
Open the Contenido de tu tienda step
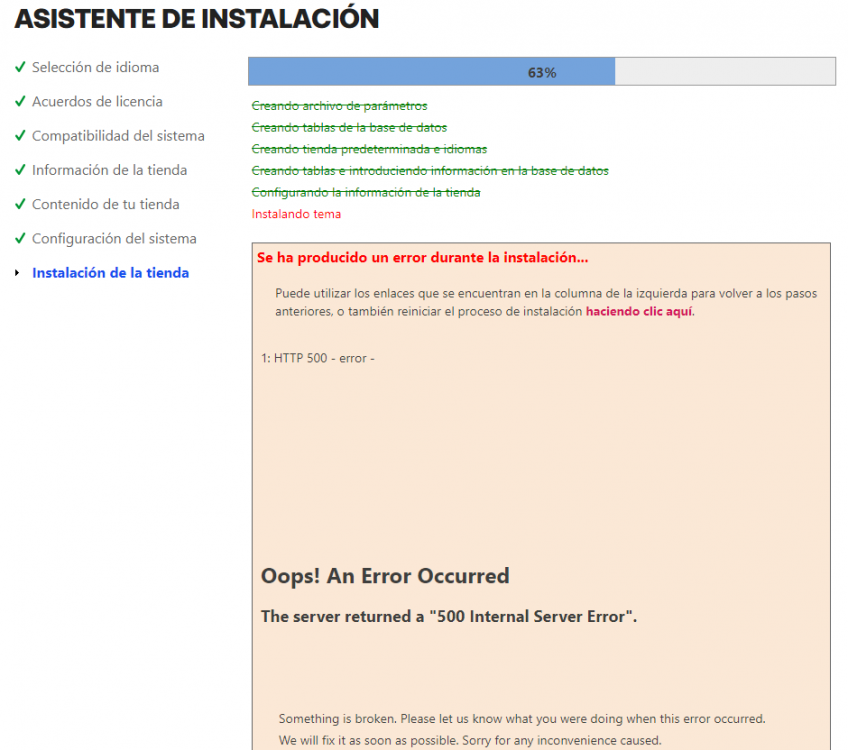(x=107, y=205)
